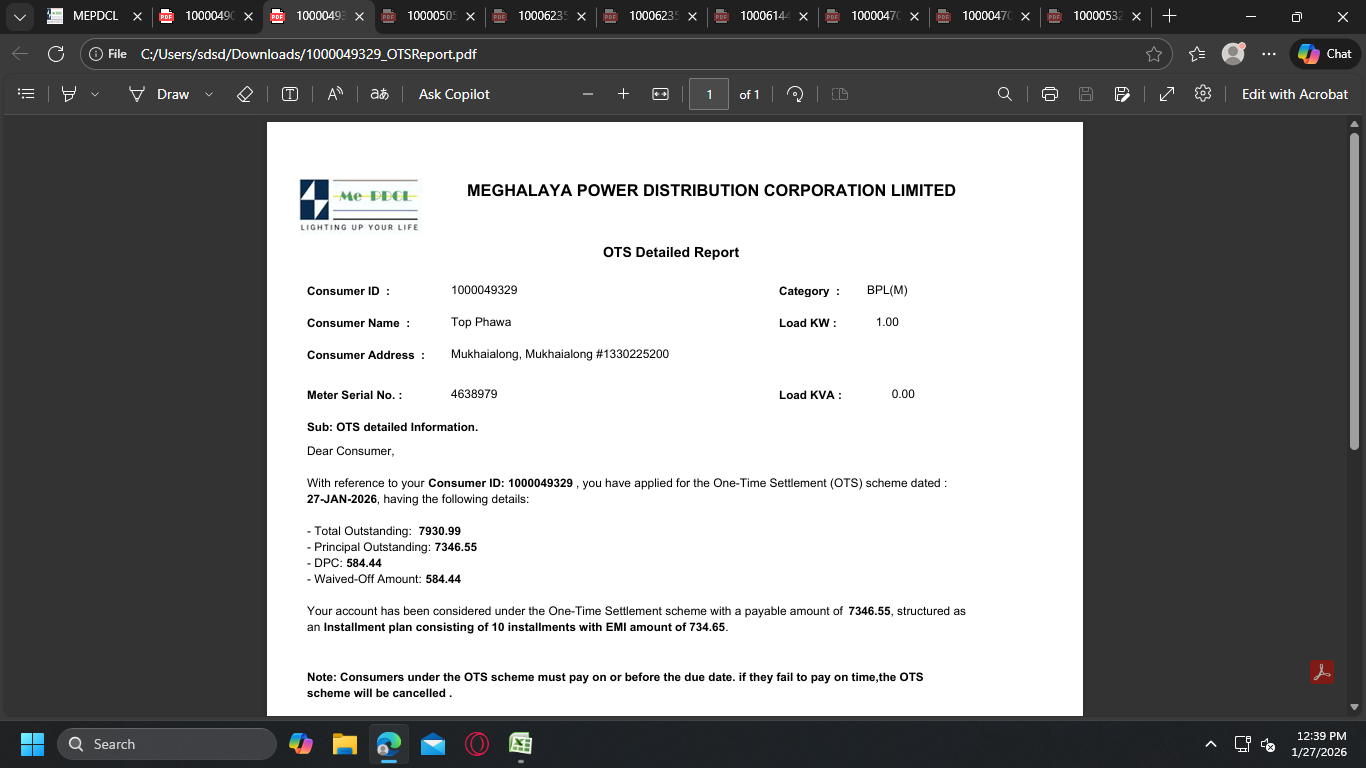Close the 1000050 tab

coord(470,16)
